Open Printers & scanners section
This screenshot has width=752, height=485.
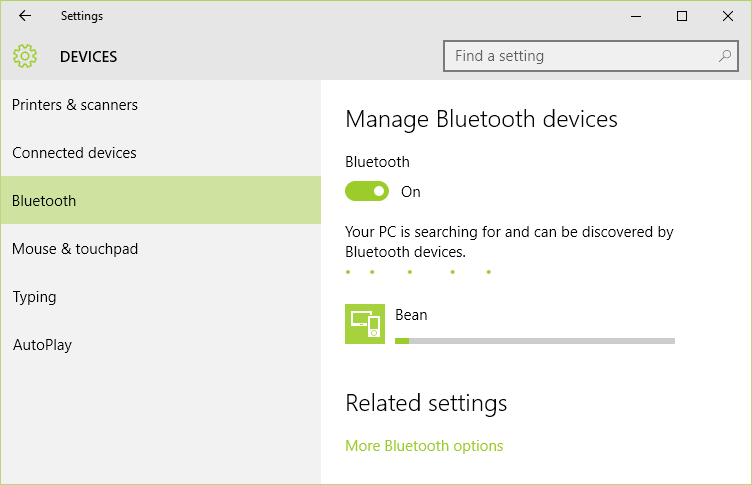coord(75,105)
